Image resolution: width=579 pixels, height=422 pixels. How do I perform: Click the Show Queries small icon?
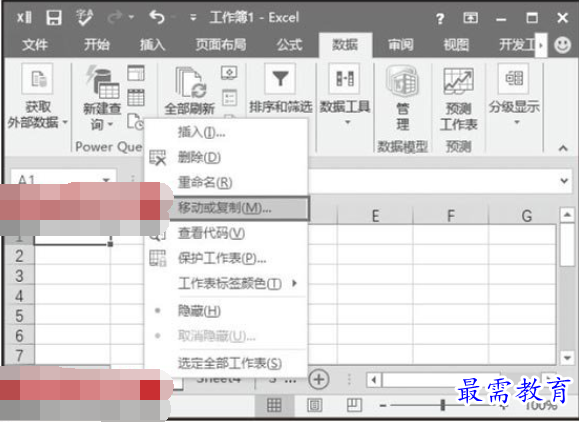pyautogui.click(x=136, y=73)
